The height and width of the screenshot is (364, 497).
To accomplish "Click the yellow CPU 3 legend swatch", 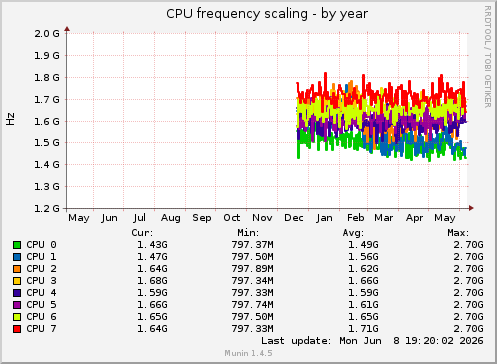I will point(17,281).
